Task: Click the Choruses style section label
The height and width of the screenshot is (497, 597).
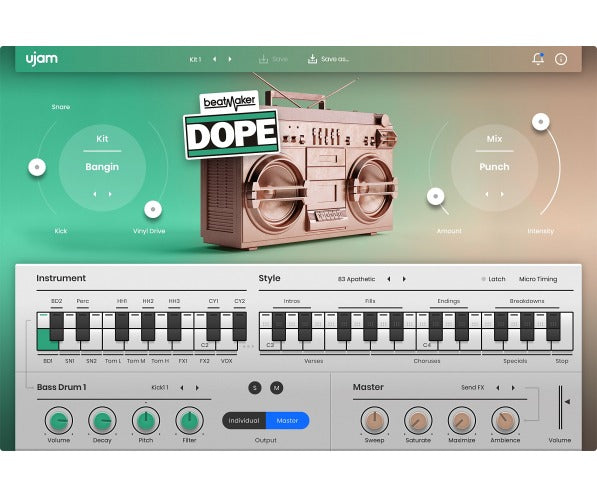Action: 427,361
